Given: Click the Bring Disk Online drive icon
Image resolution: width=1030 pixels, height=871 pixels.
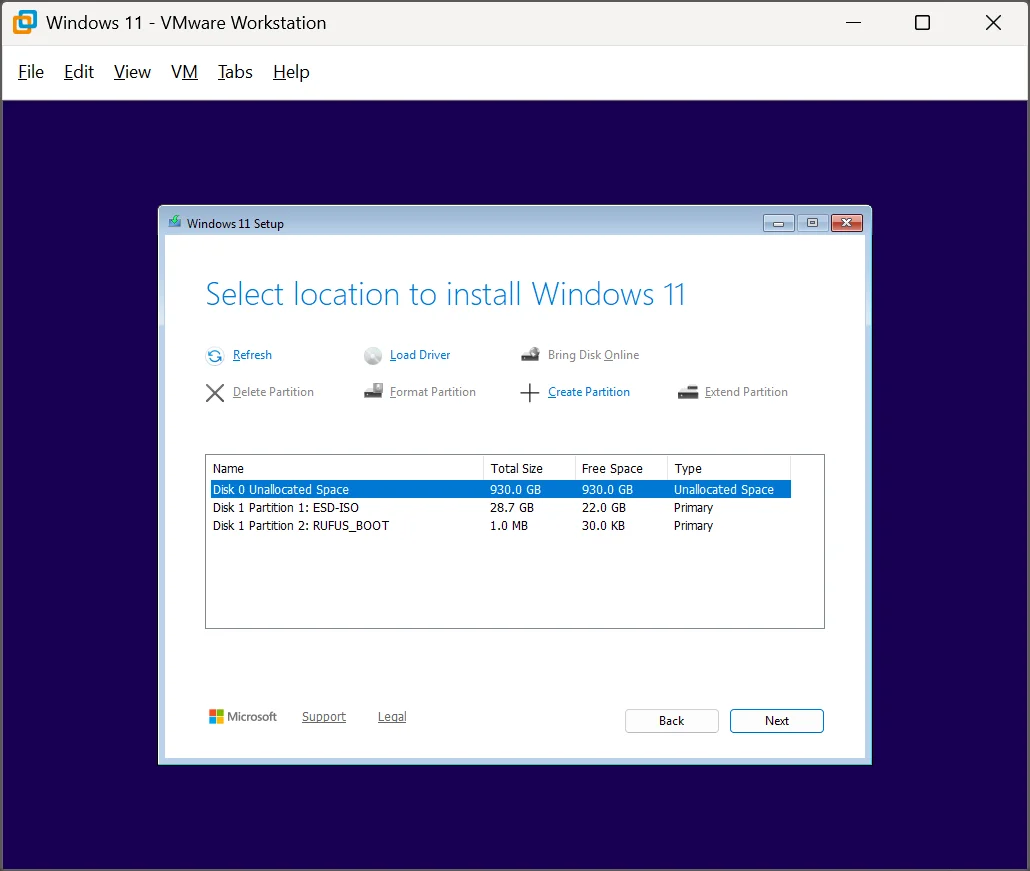Looking at the screenshot, I should pos(531,355).
